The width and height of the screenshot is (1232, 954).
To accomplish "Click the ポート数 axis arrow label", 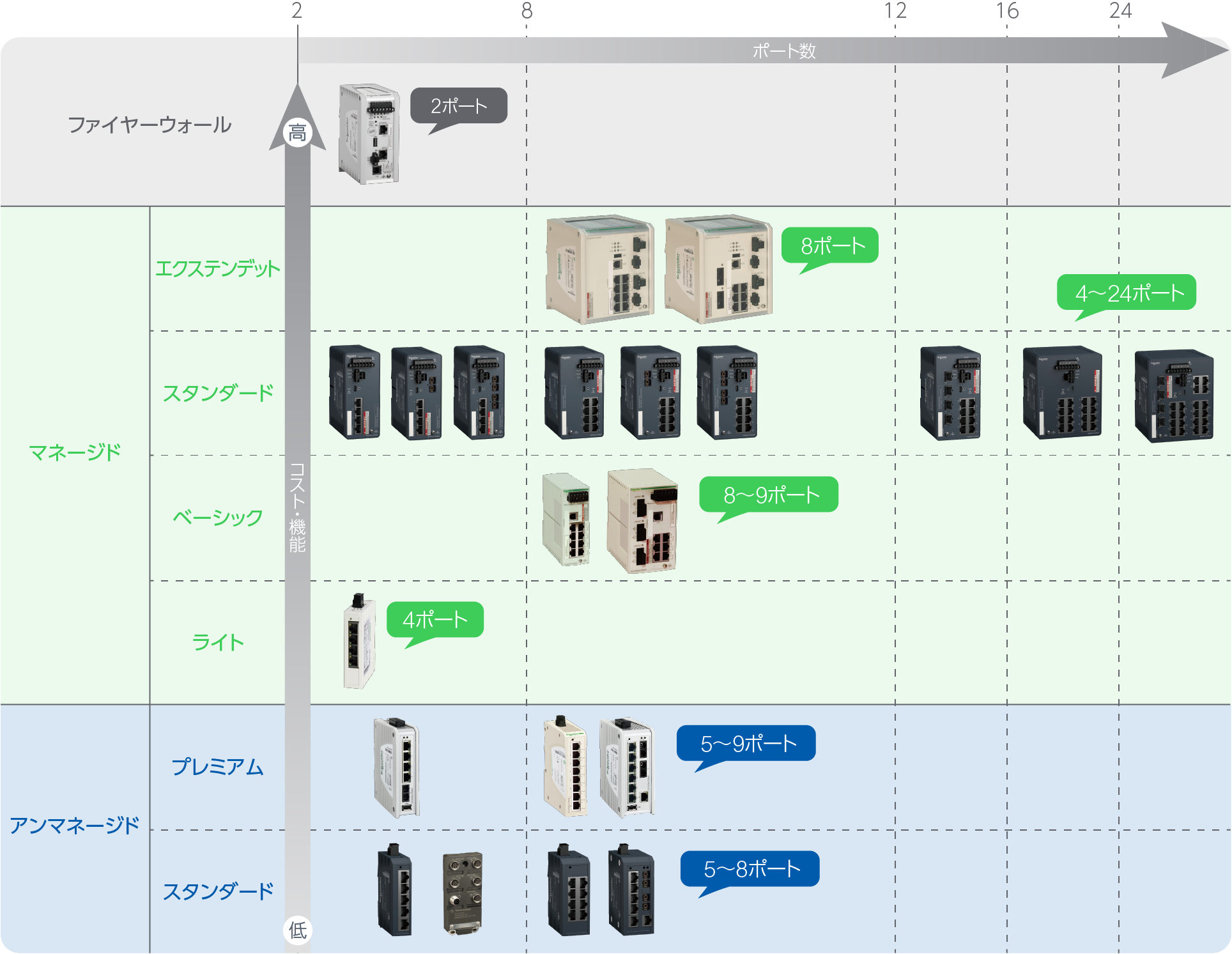I will (x=783, y=51).
